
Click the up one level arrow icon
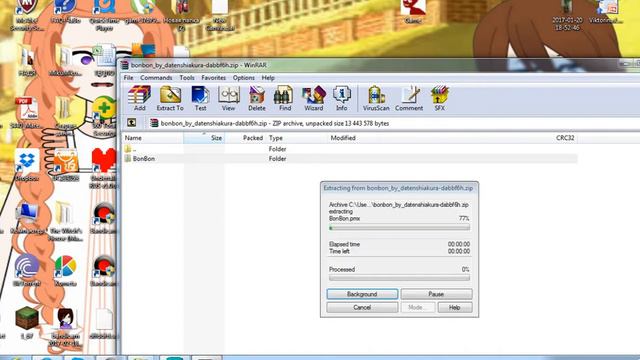[x=131, y=123]
